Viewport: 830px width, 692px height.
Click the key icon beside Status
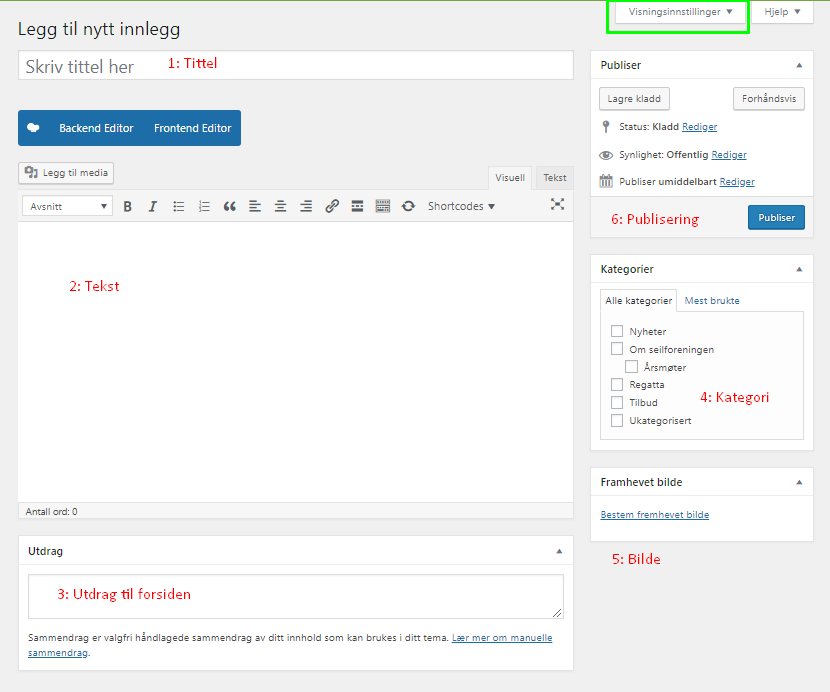click(x=606, y=127)
